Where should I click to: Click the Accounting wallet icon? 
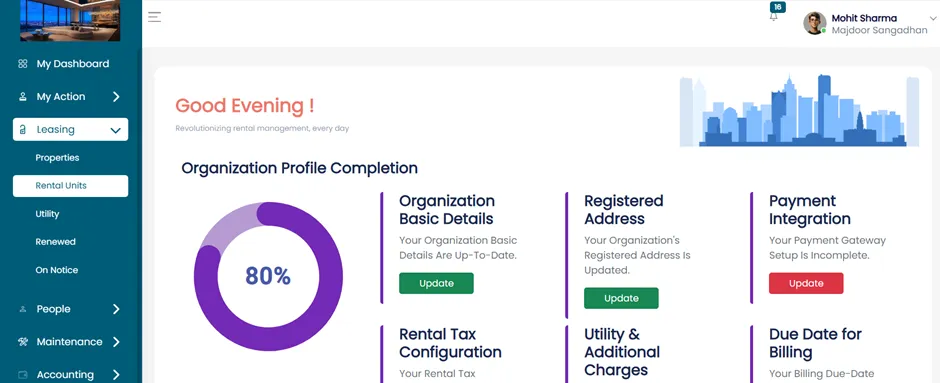(x=23, y=375)
